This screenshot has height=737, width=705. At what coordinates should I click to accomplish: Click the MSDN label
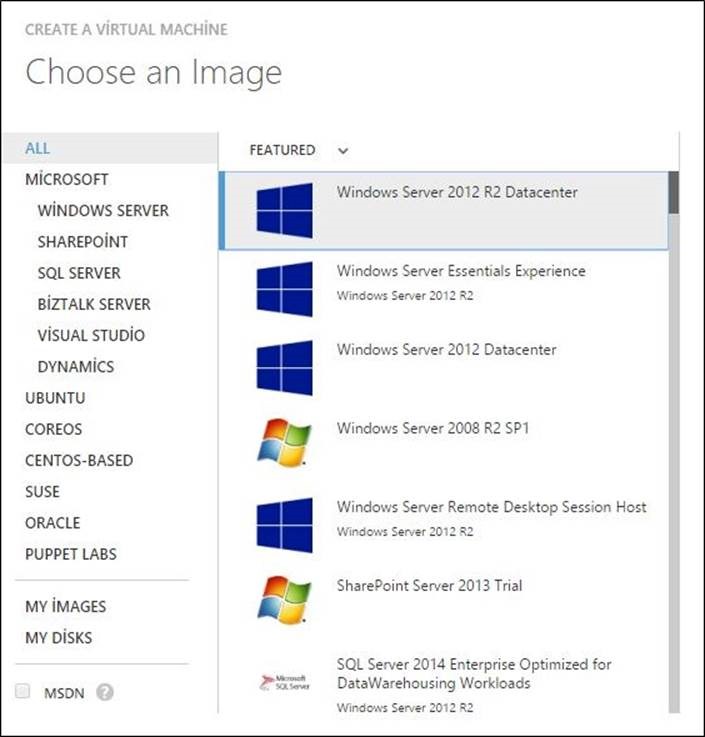coord(64,693)
